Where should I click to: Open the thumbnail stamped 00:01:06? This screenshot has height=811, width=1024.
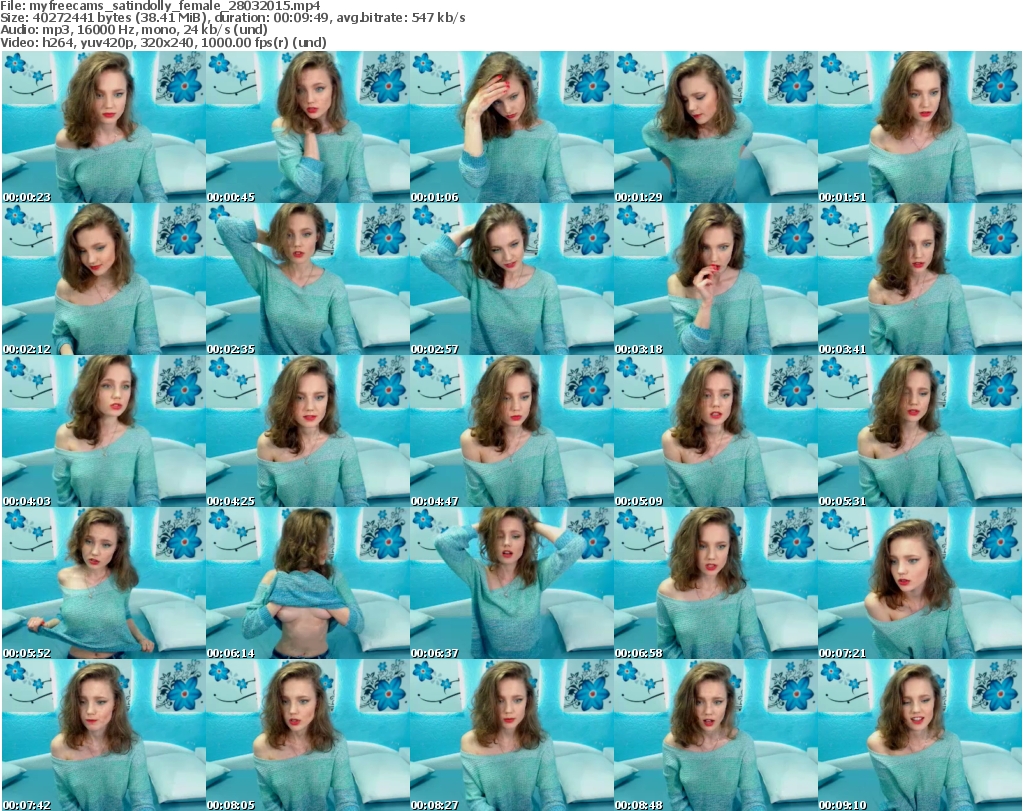[x=511, y=127]
